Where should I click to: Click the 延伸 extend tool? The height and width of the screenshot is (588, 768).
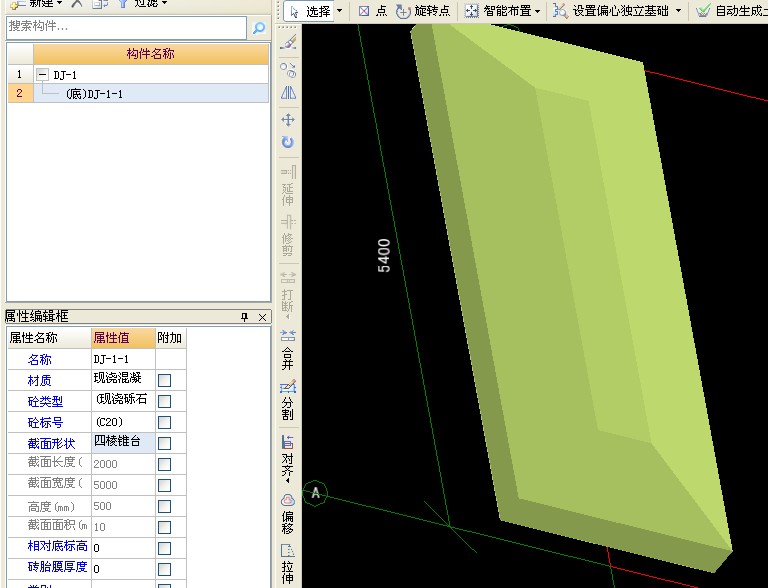[288, 186]
